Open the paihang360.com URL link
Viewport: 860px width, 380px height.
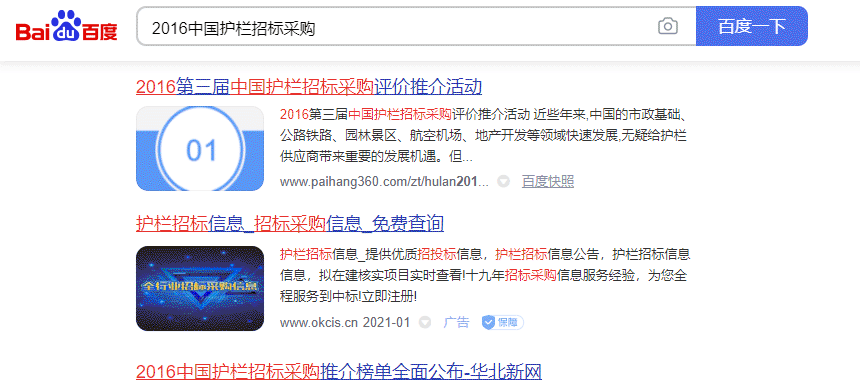click(x=384, y=182)
